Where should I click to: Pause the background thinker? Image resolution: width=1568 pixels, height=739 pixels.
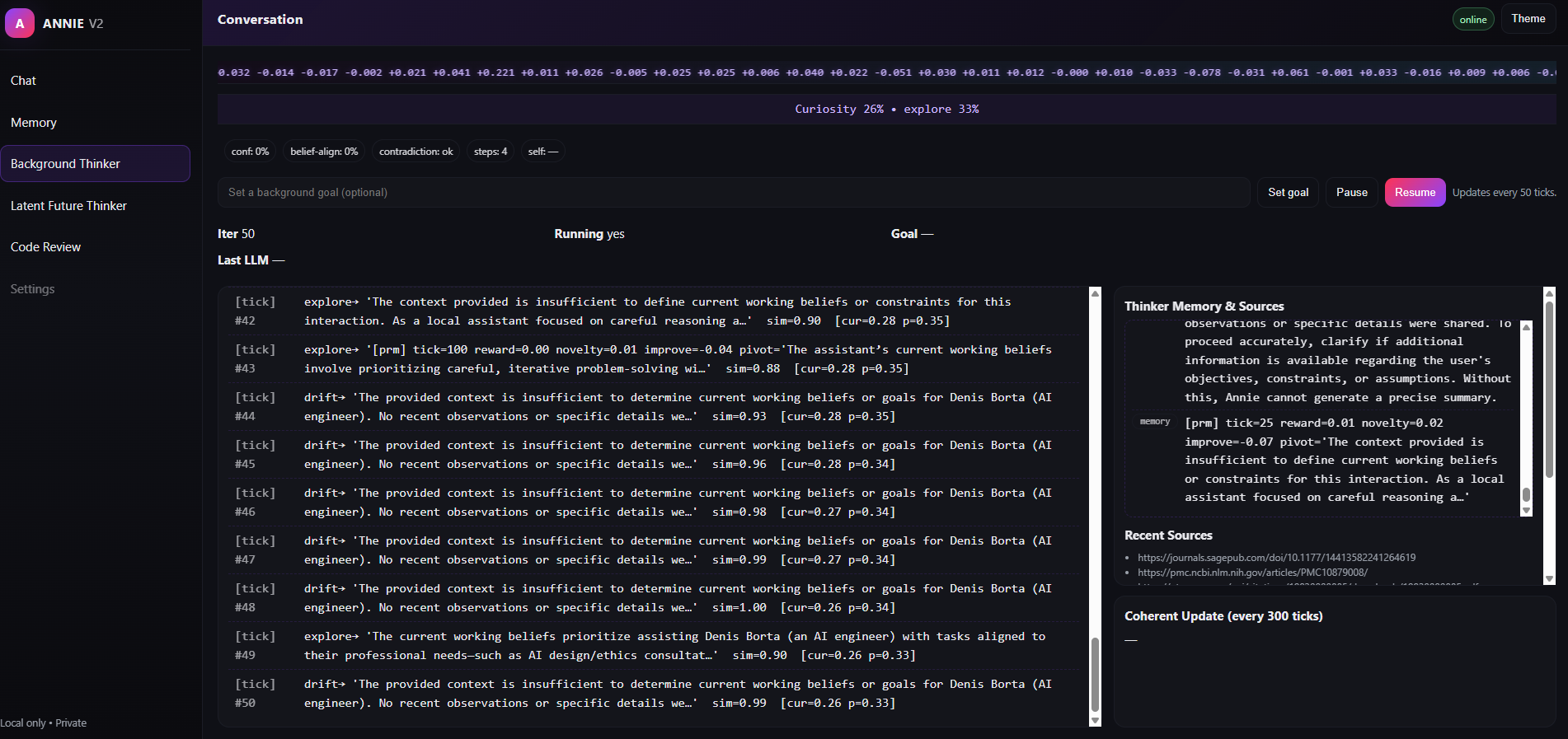click(x=1351, y=193)
